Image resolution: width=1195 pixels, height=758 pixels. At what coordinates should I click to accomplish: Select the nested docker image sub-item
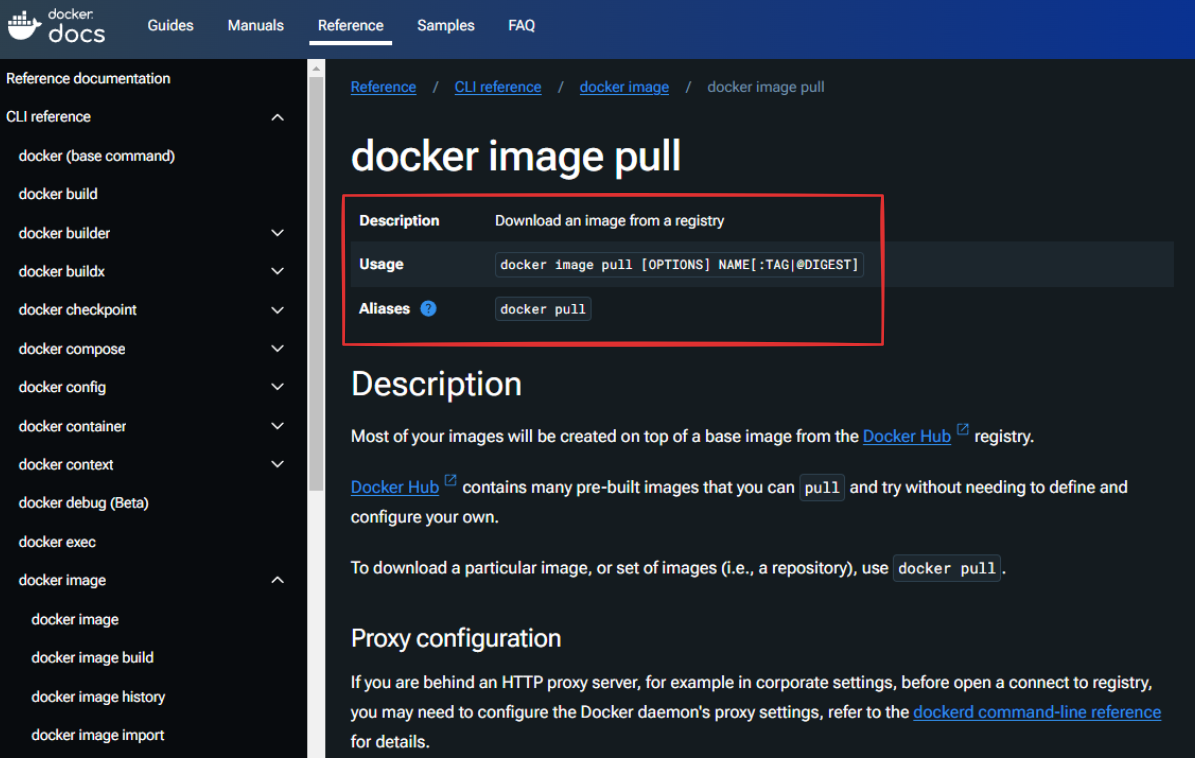(x=75, y=619)
